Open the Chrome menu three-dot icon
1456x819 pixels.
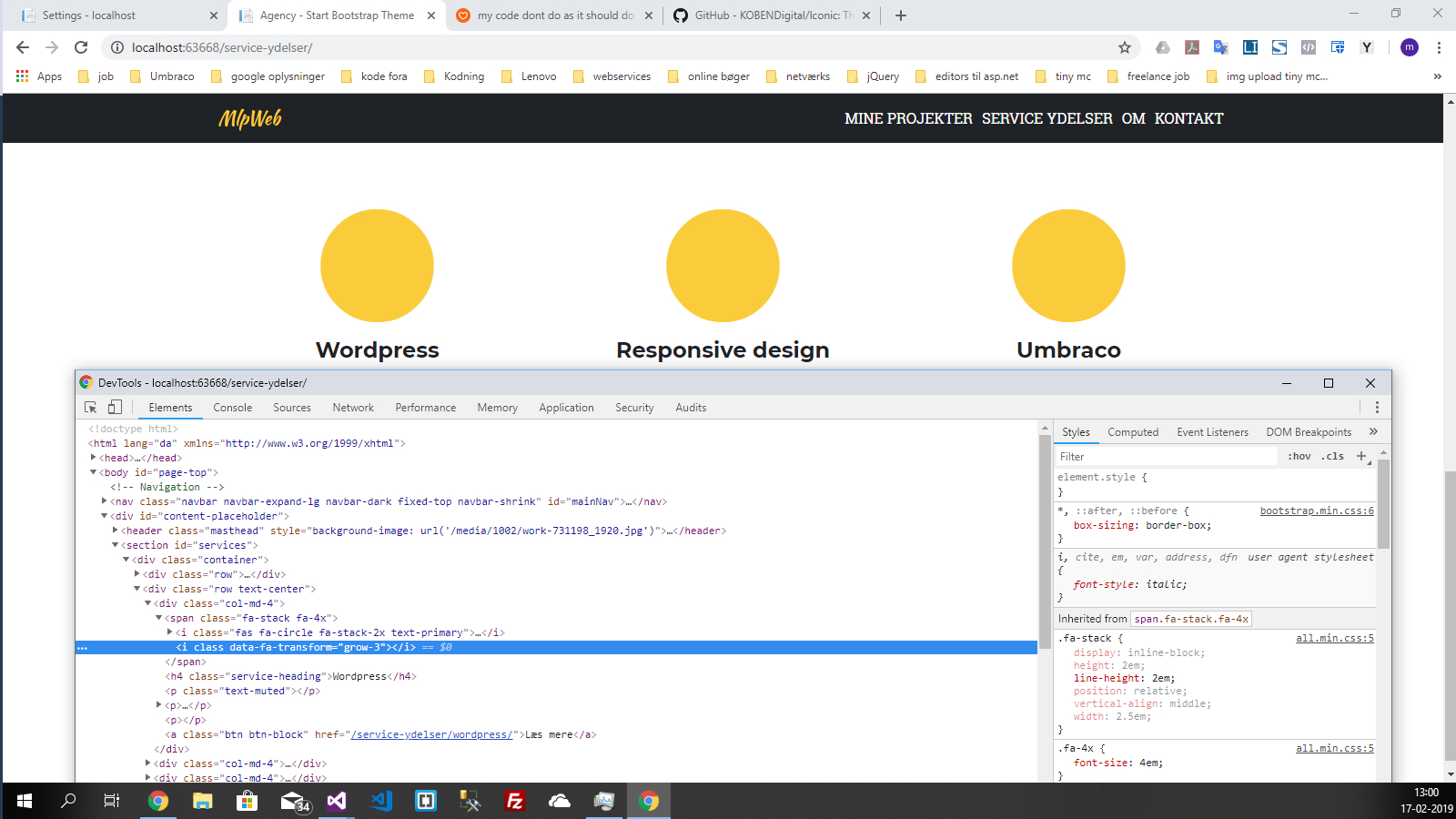1439,47
